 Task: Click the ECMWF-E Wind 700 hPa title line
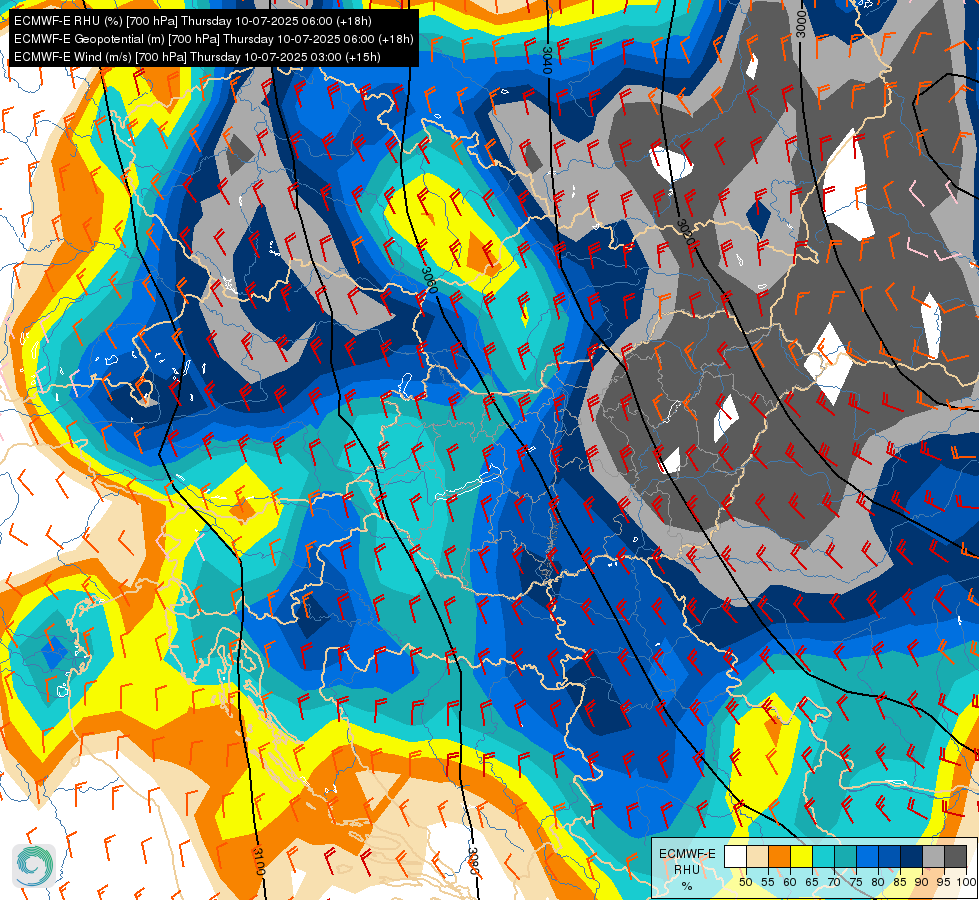(x=197, y=57)
